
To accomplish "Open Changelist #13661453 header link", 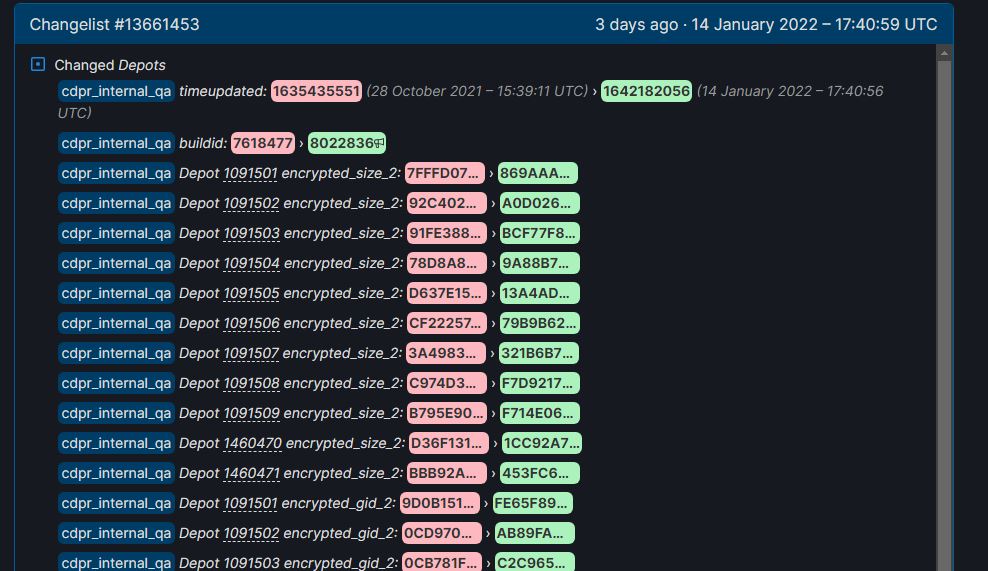I will (114, 25).
